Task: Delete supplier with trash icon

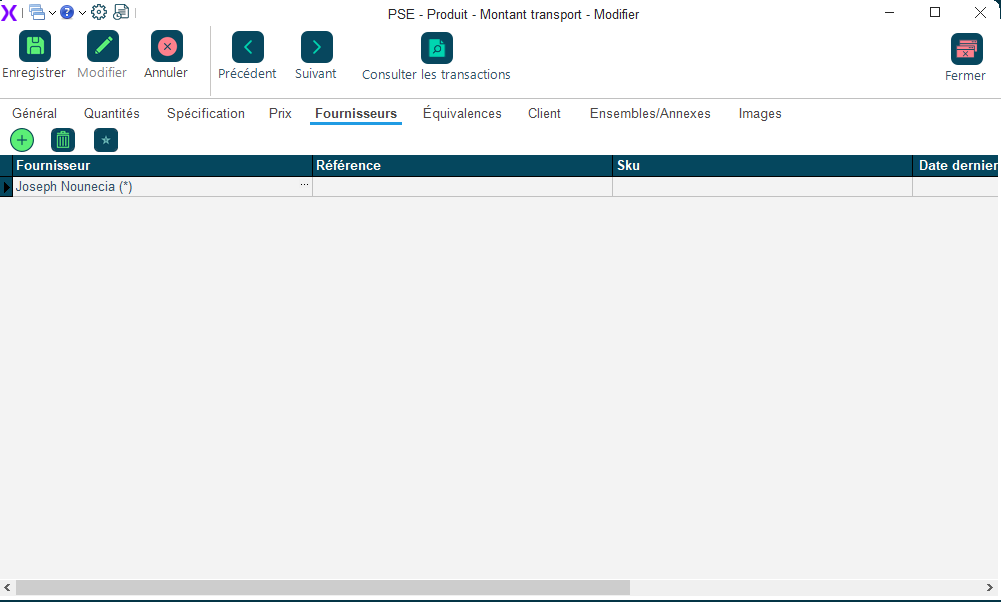Action: (x=63, y=140)
